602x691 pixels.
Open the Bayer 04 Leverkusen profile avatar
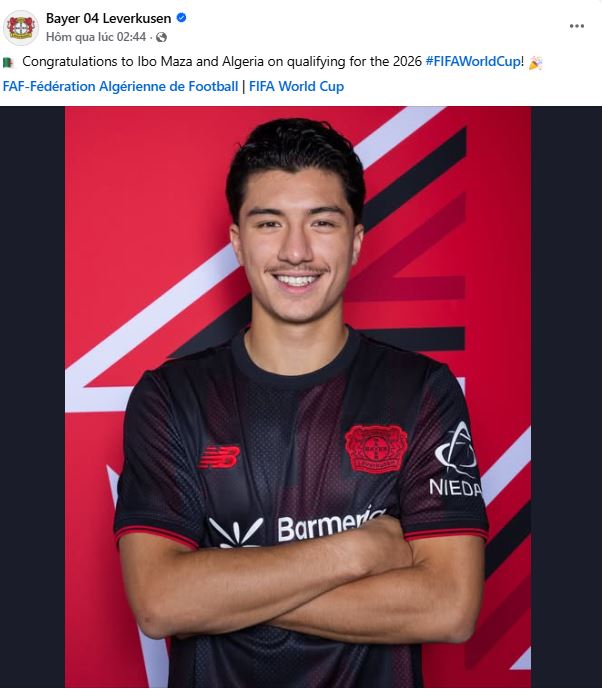coord(21,28)
